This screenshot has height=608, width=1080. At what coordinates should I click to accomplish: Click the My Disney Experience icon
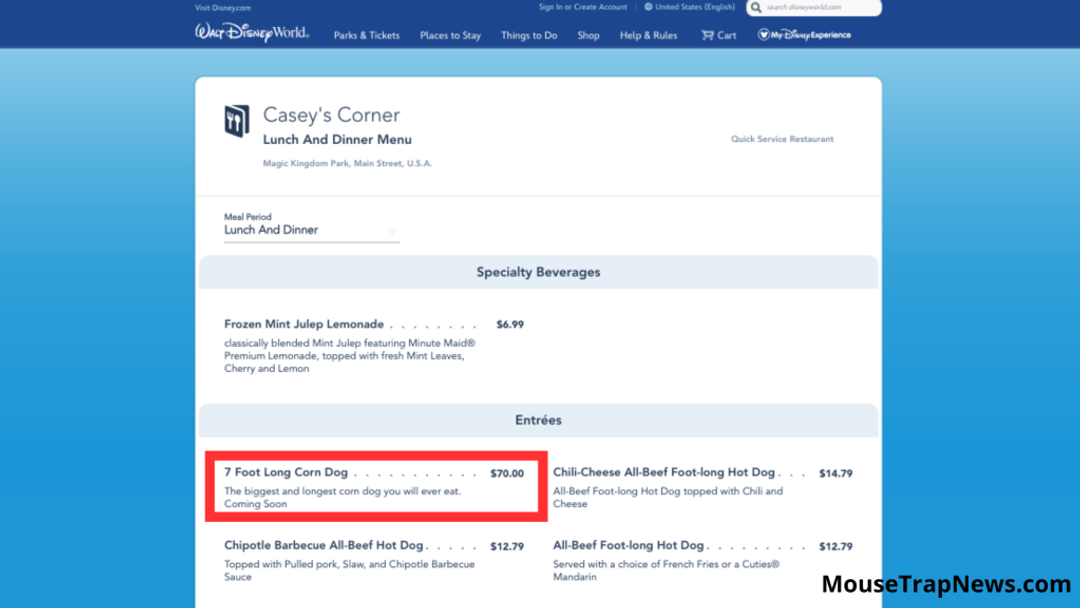pos(763,34)
